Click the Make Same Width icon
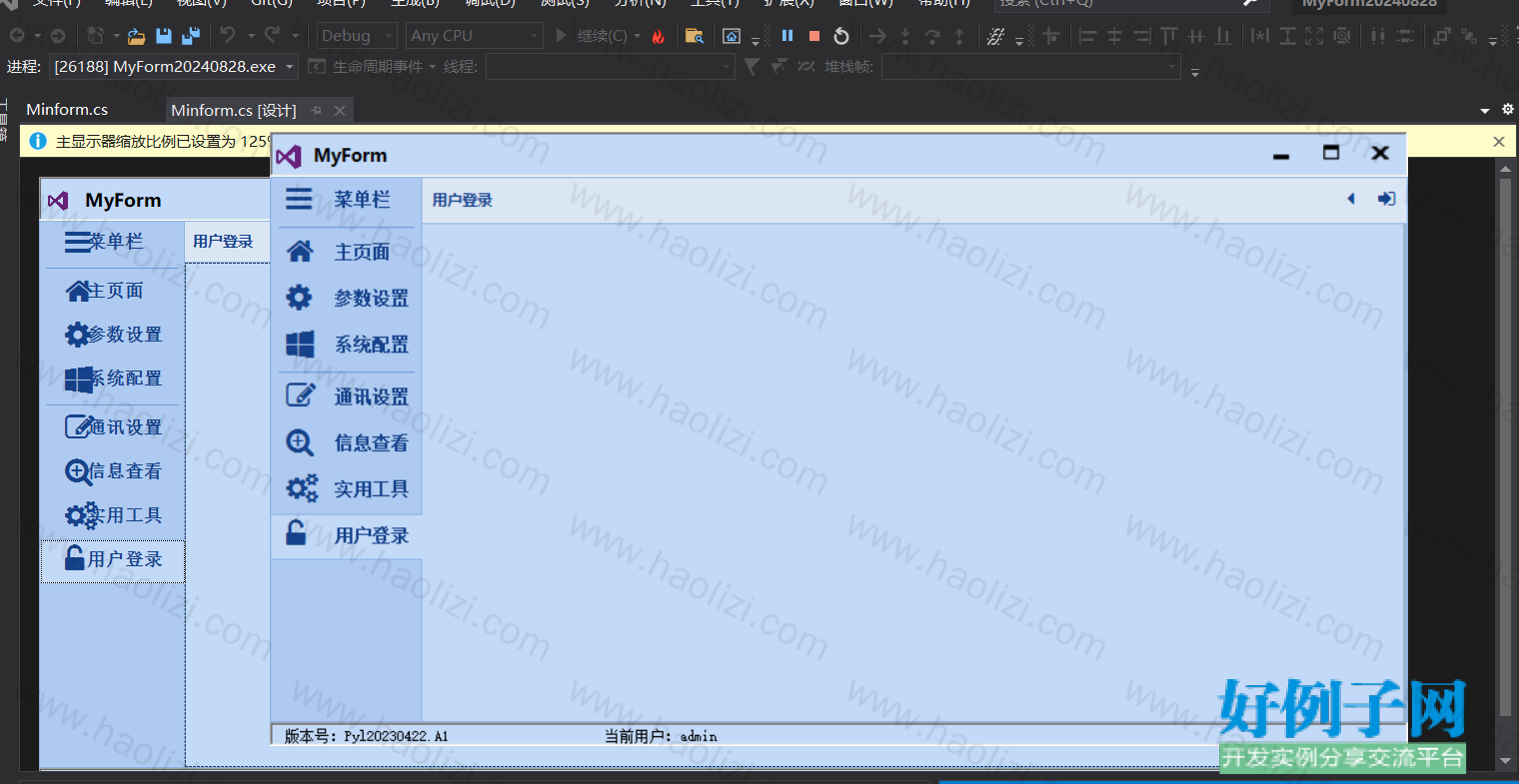The height and width of the screenshot is (784, 1519). 1260,36
